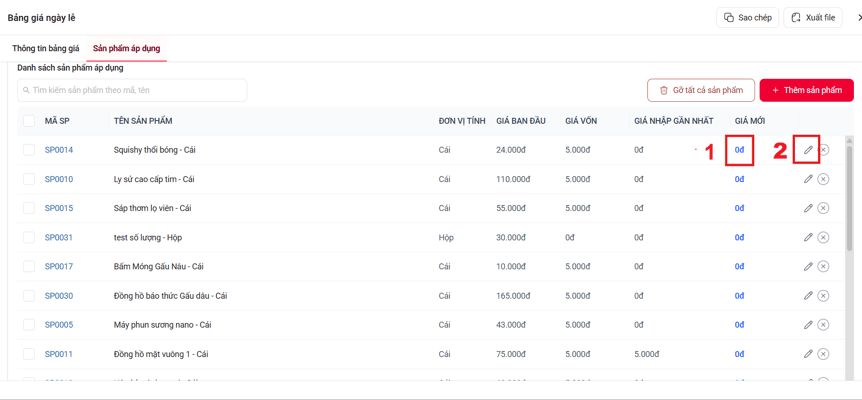
Task: Remove SP0030 with circle-x icon
Action: coord(823,296)
